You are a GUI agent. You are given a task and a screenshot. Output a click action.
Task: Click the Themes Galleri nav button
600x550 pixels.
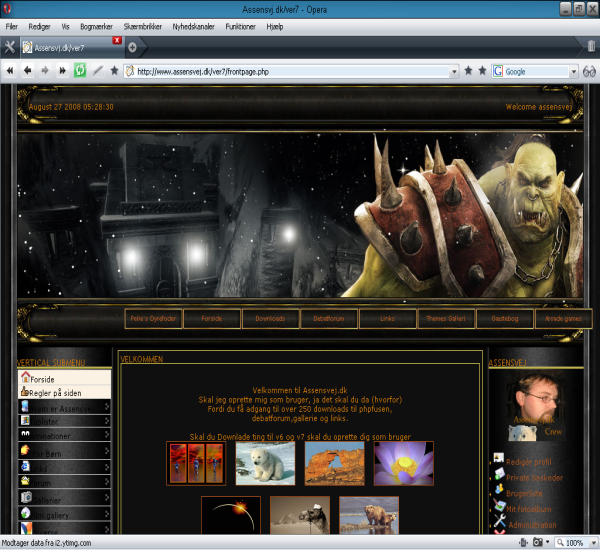coord(446,318)
